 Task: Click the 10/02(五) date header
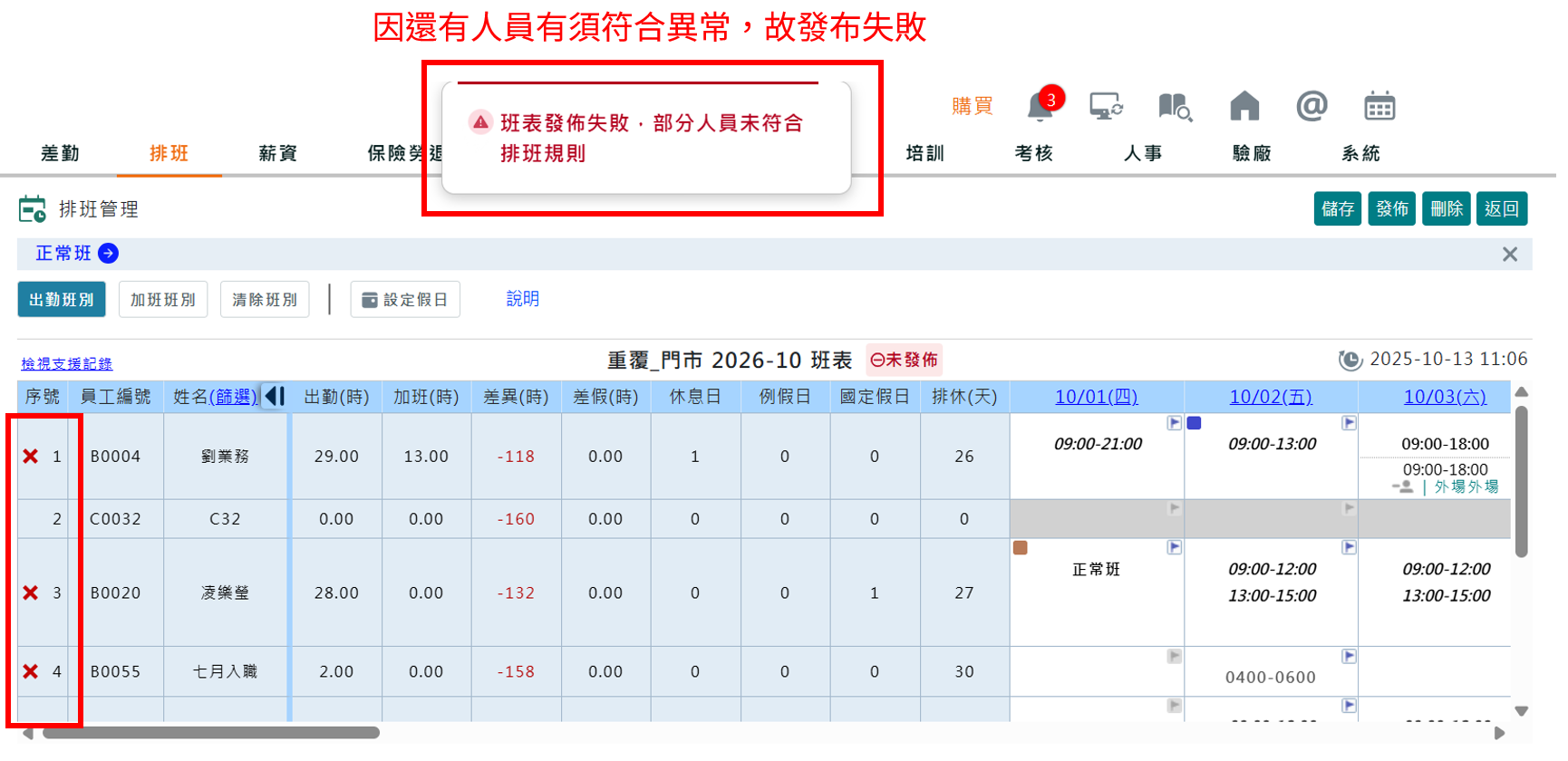pos(1271,397)
